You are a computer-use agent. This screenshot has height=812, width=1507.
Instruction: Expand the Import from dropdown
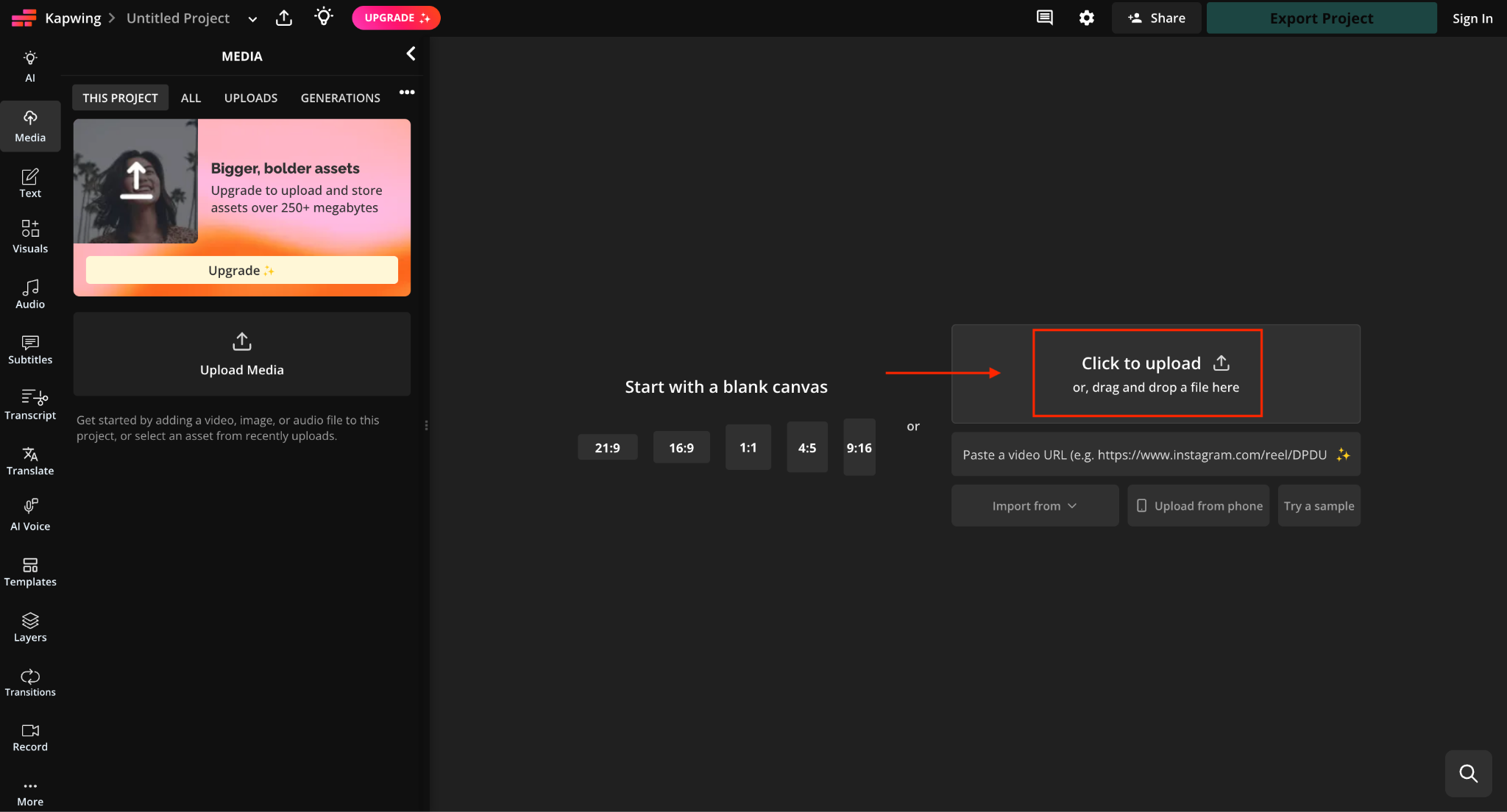(x=1035, y=505)
